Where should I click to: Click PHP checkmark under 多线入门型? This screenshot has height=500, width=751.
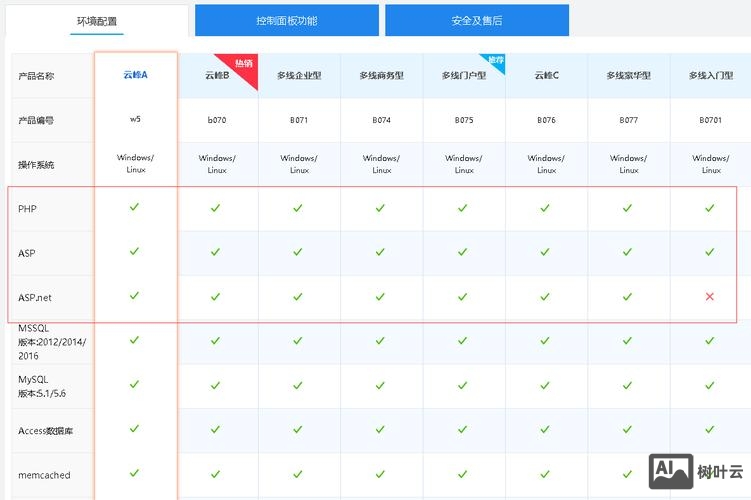(x=710, y=208)
